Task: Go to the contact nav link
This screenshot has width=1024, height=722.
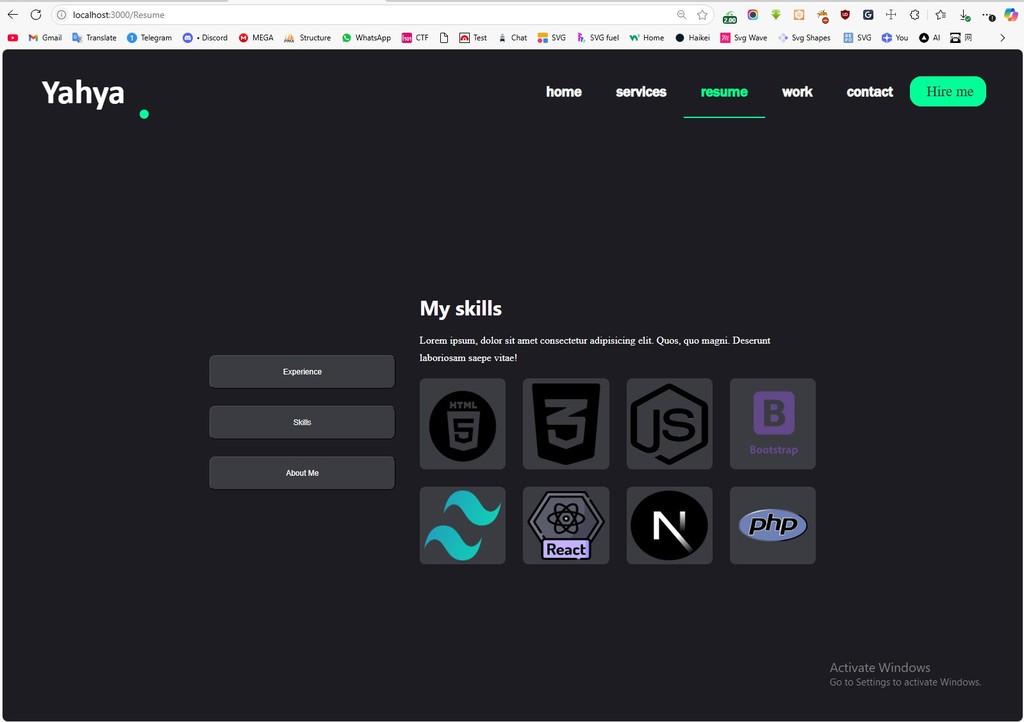Action: (x=869, y=92)
